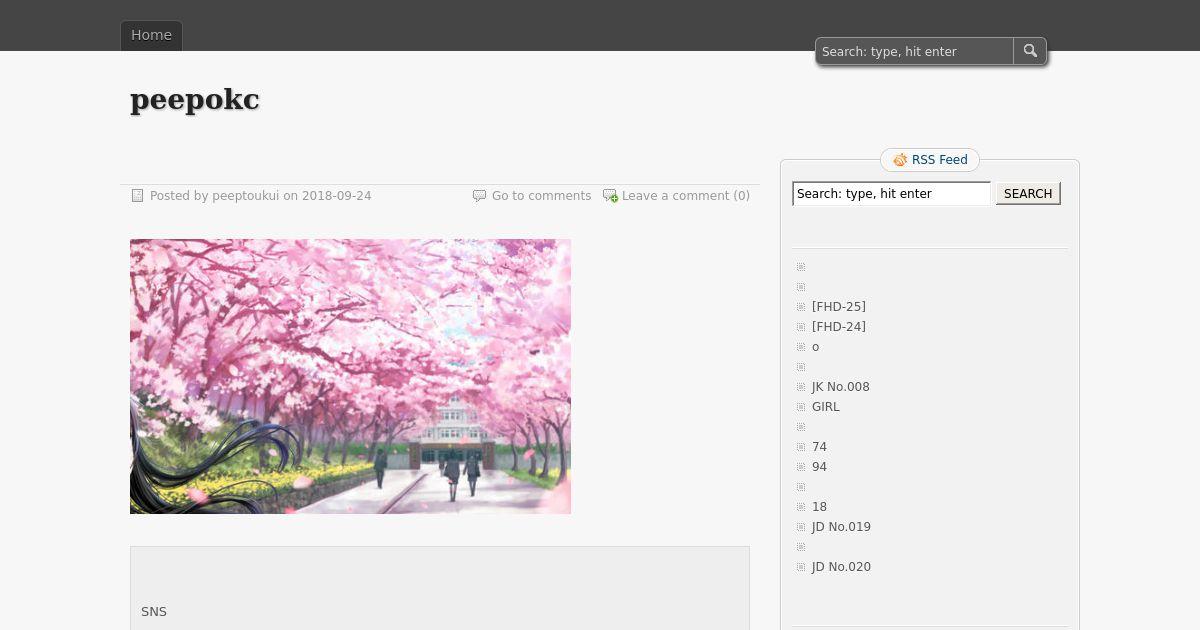Viewport: 1200px width, 630px height.
Task: Open the [FHD-25] sidebar link
Action: click(839, 307)
